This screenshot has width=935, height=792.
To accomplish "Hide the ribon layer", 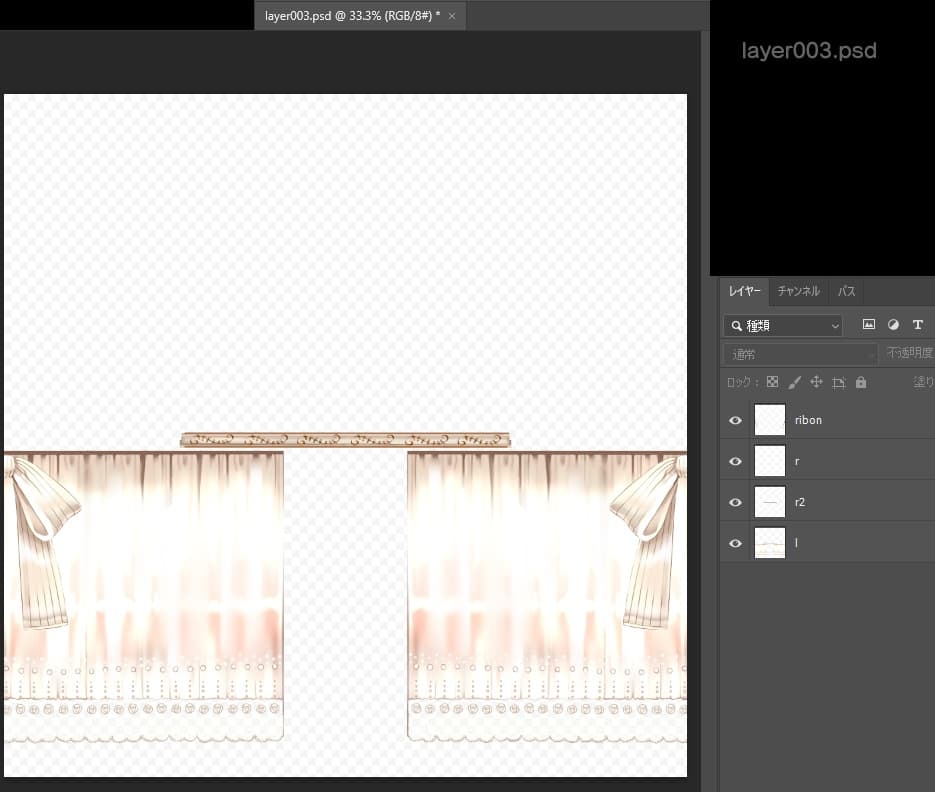I will (736, 420).
